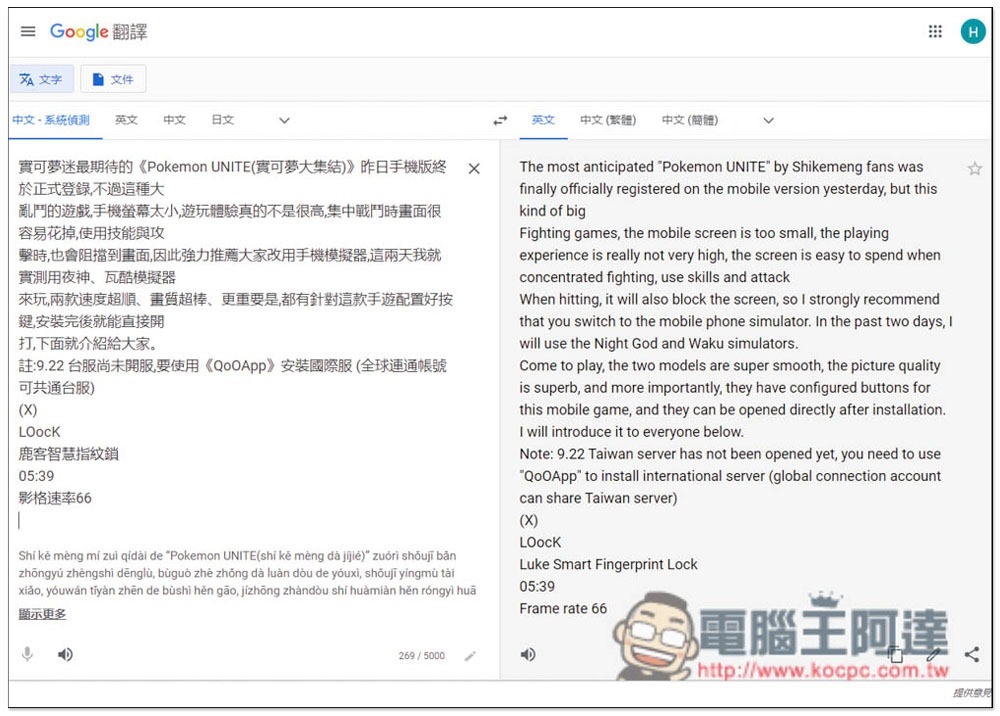Choose 日文 as source language
Screen dimensions: 1000x716
(223, 120)
